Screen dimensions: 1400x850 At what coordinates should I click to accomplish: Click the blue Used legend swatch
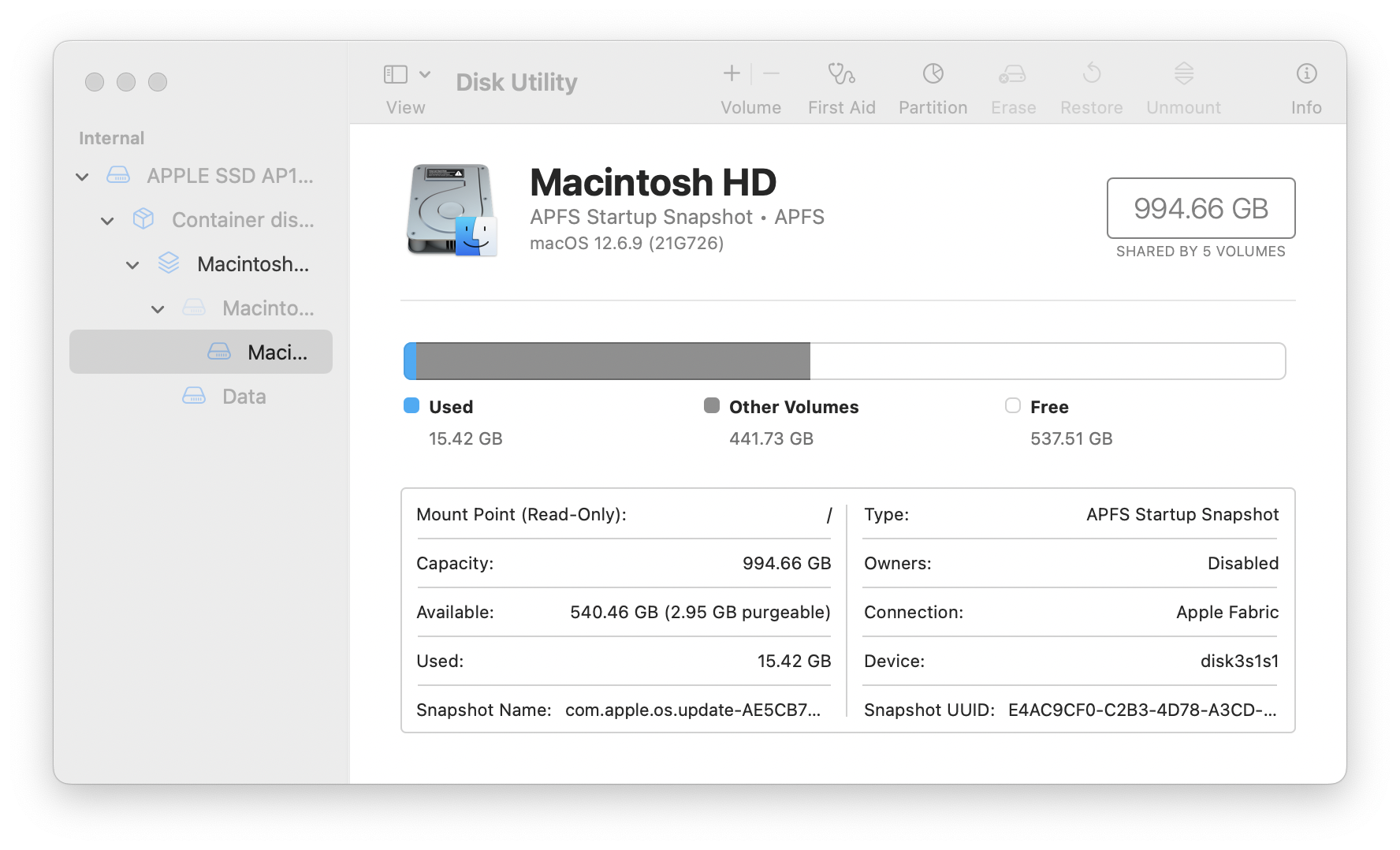tap(411, 405)
